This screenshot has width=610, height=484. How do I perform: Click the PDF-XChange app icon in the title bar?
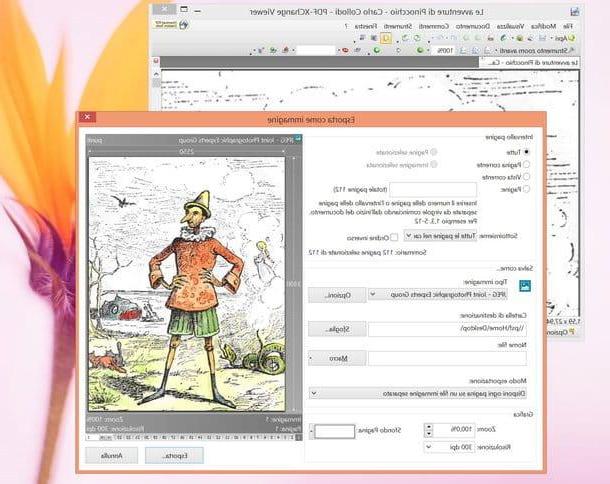point(574,12)
